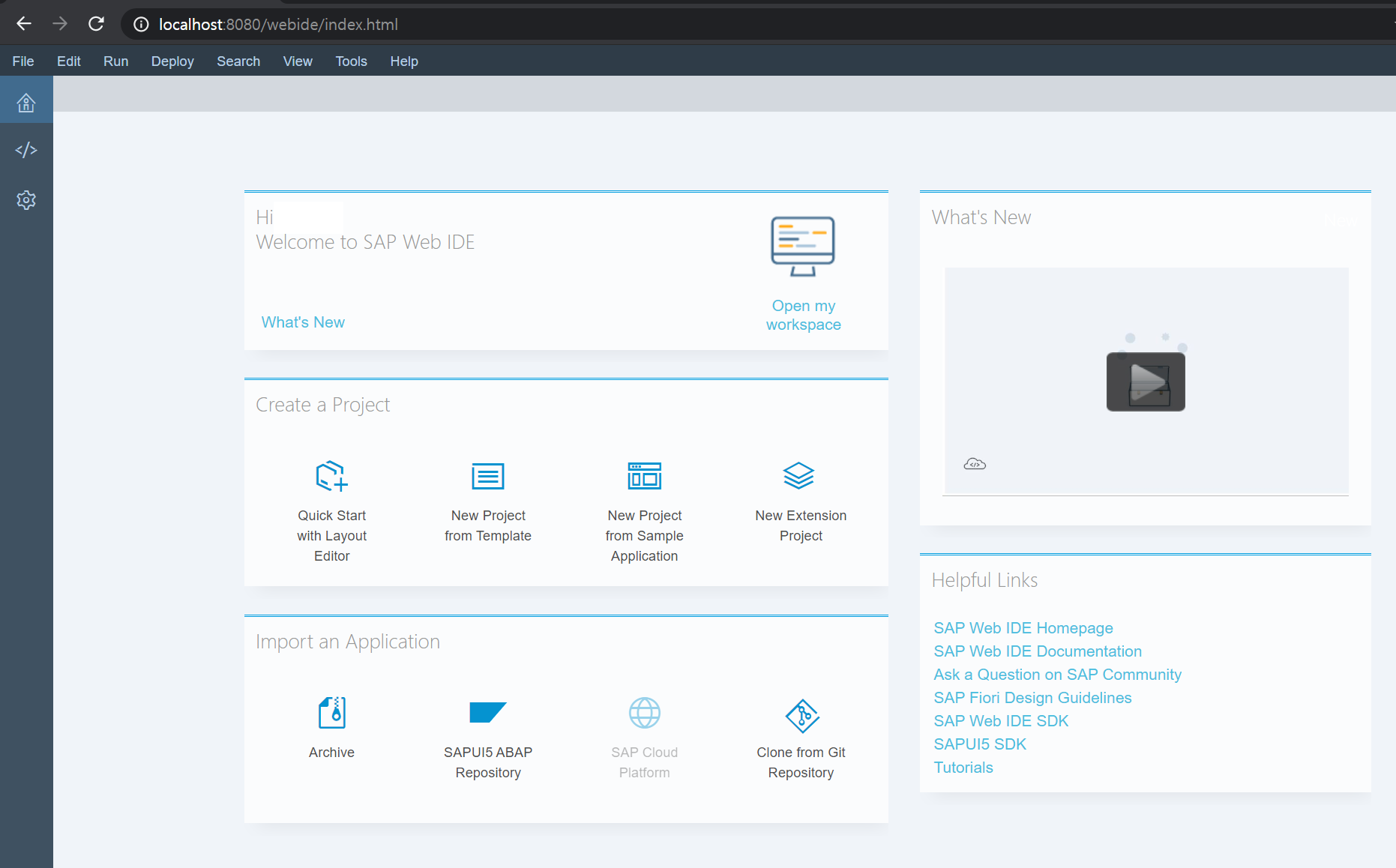
Task: Open SAPUI5 SDK link
Action: tap(980, 744)
